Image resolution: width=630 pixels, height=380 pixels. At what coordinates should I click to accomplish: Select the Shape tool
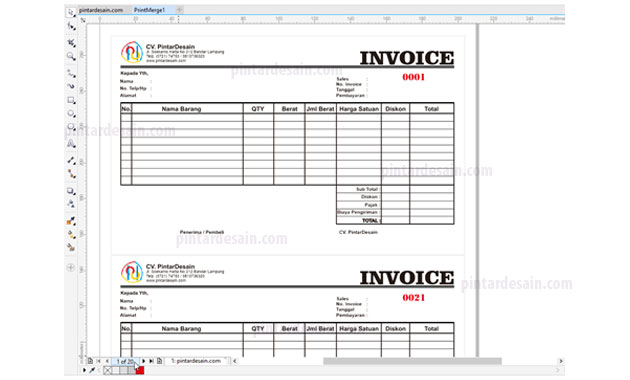click(x=71, y=27)
